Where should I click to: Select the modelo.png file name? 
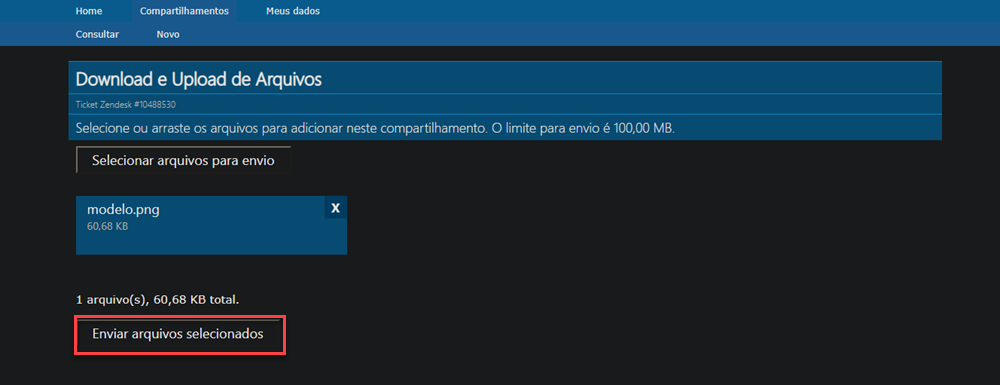coord(123,210)
